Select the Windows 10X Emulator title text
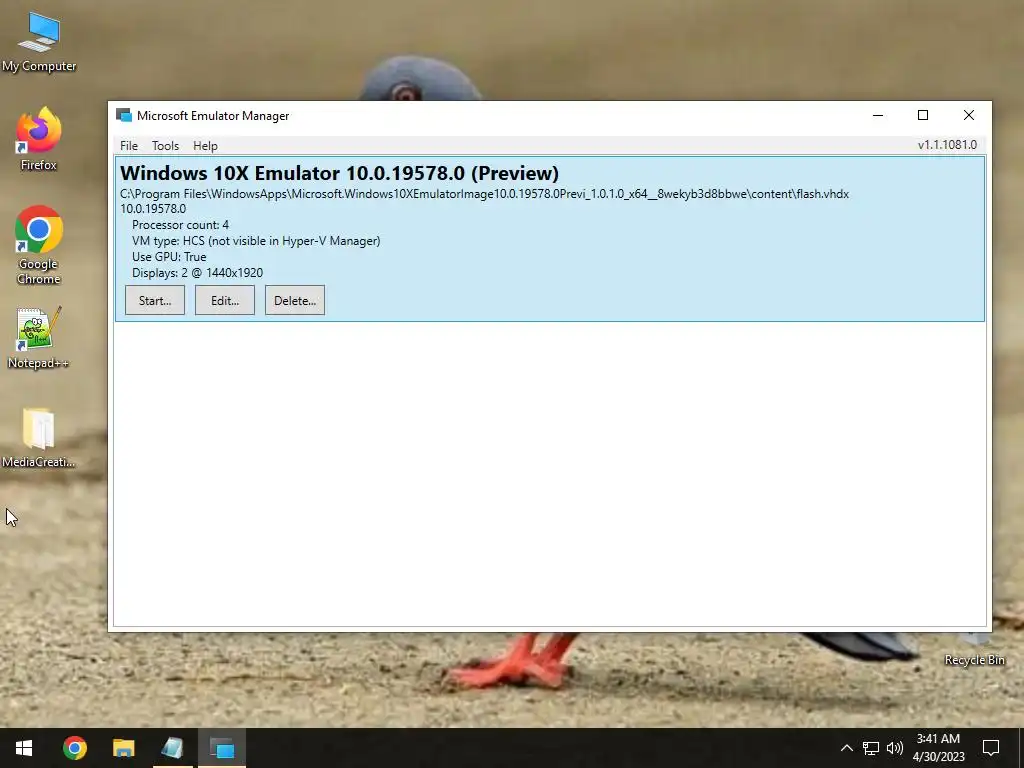 (339, 173)
